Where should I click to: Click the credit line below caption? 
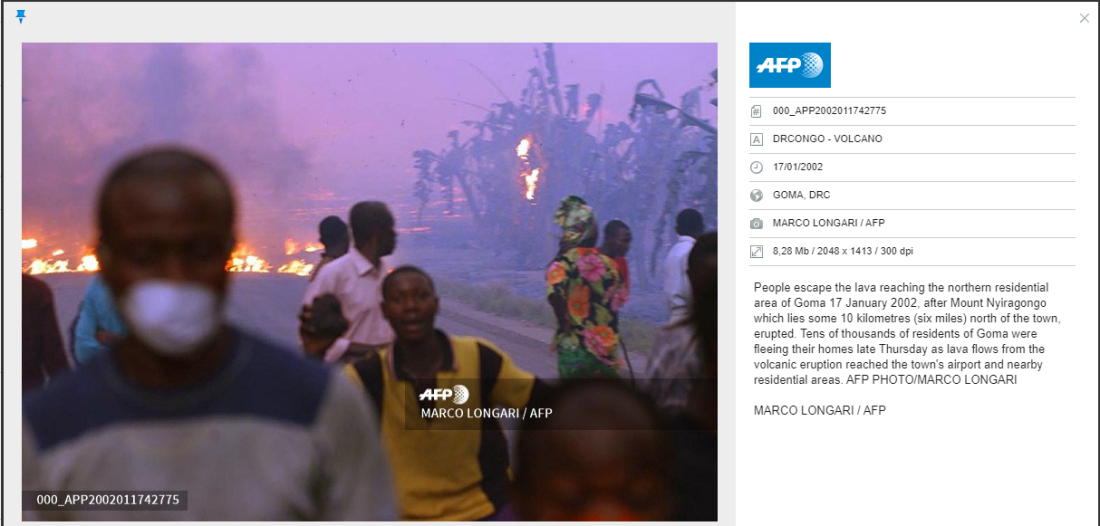[819, 410]
